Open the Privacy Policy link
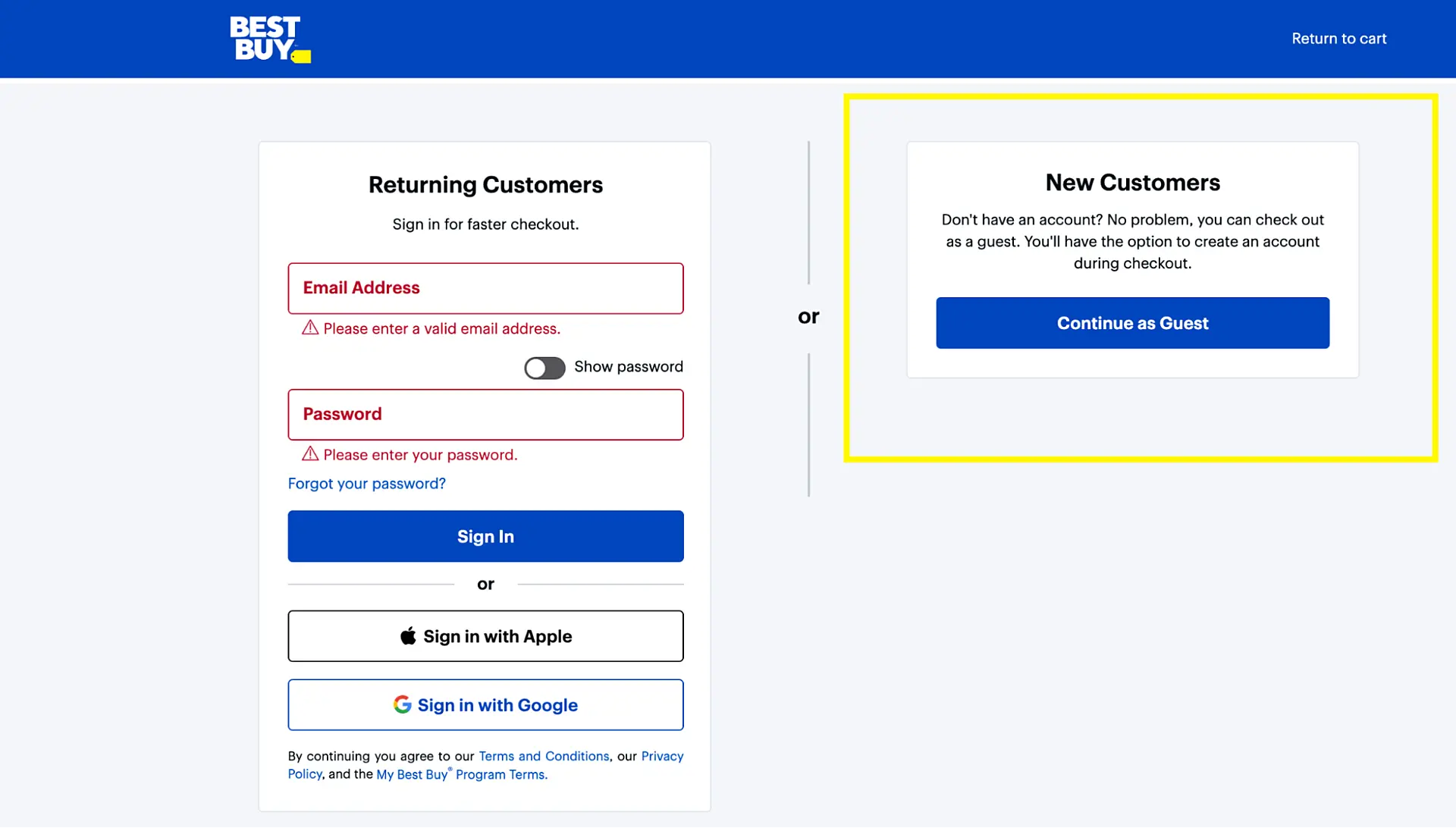This screenshot has height=828, width=1456. pyautogui.click(x=662, y=756)
